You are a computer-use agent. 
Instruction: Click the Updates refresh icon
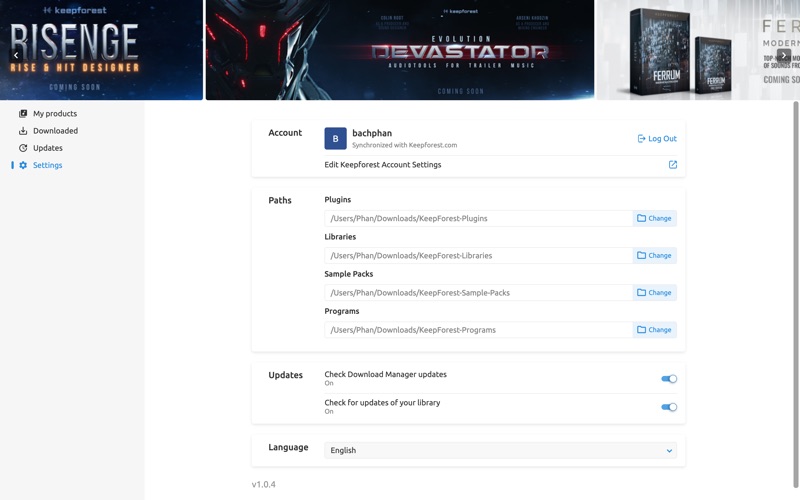23,148
